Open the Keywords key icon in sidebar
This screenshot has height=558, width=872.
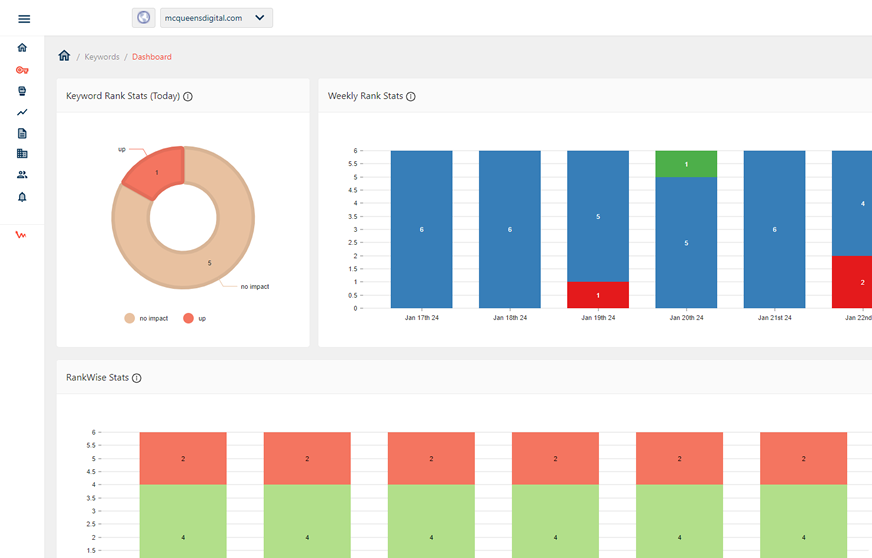(22, 70)
